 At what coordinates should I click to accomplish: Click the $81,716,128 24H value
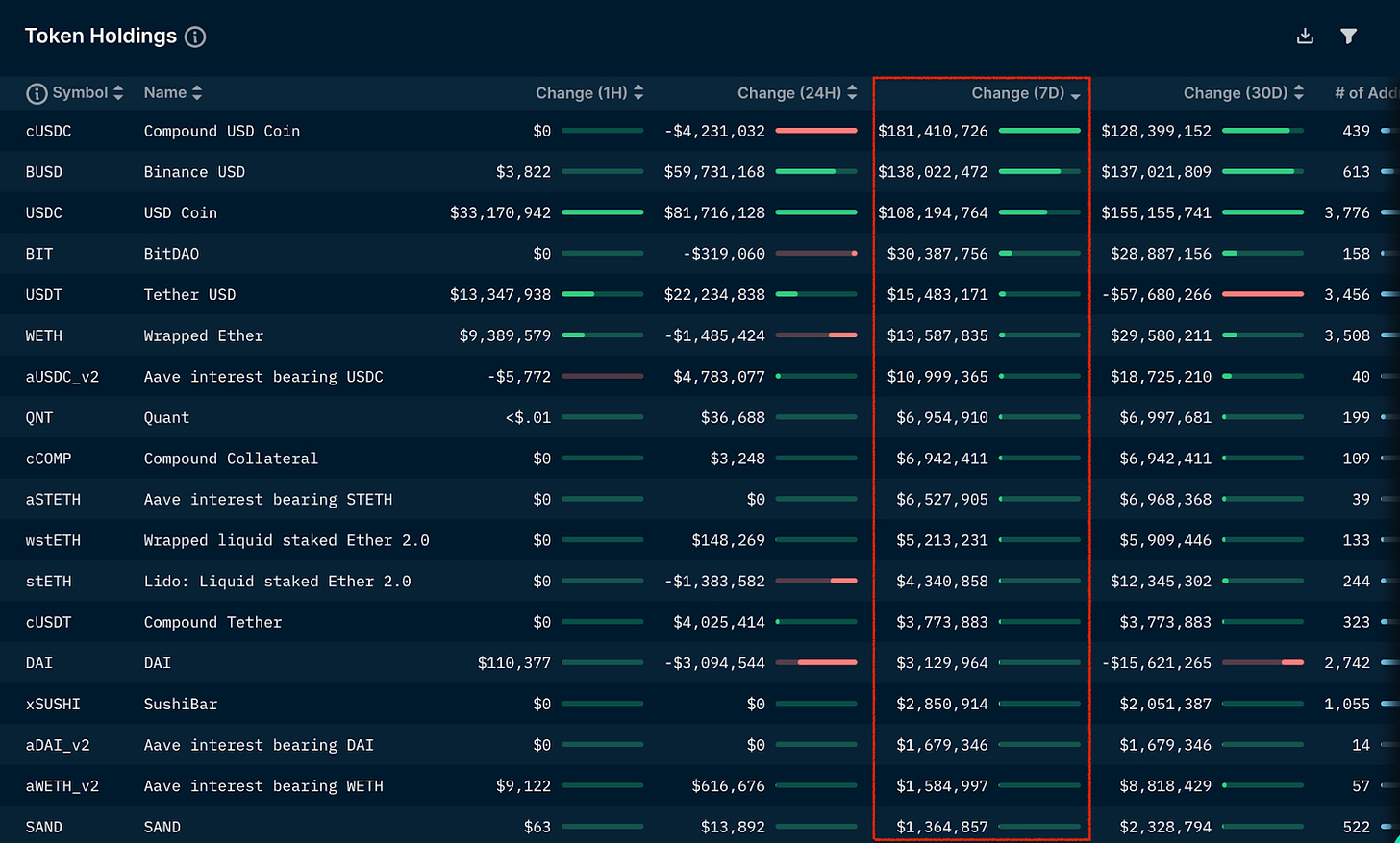pos(714,213)
